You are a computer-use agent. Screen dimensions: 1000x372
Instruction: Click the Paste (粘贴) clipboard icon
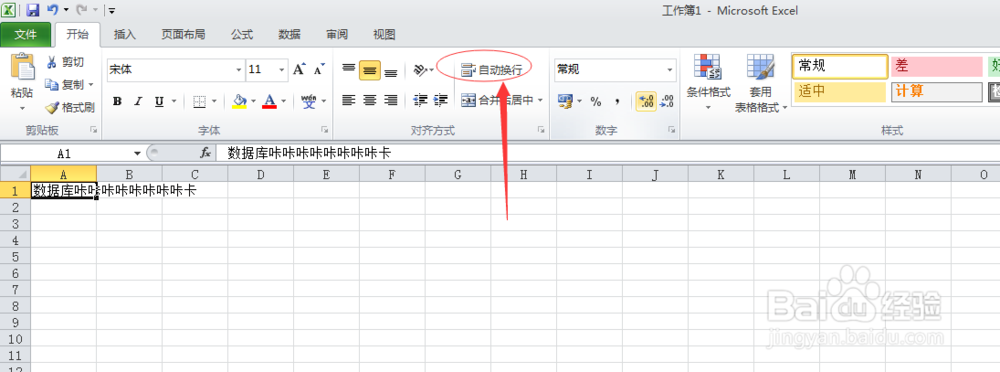coord(23,67)
